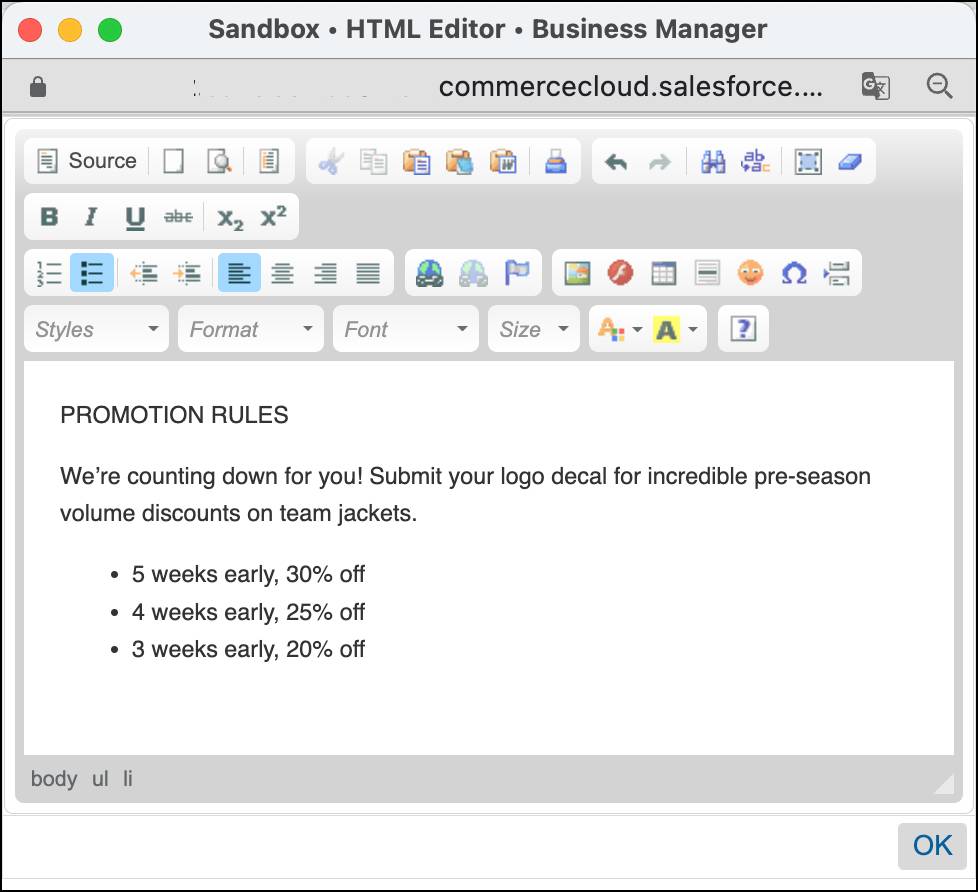Select ul in the elements path
Image resolution: width=978 pixels, height=892 pixels.
100,778
